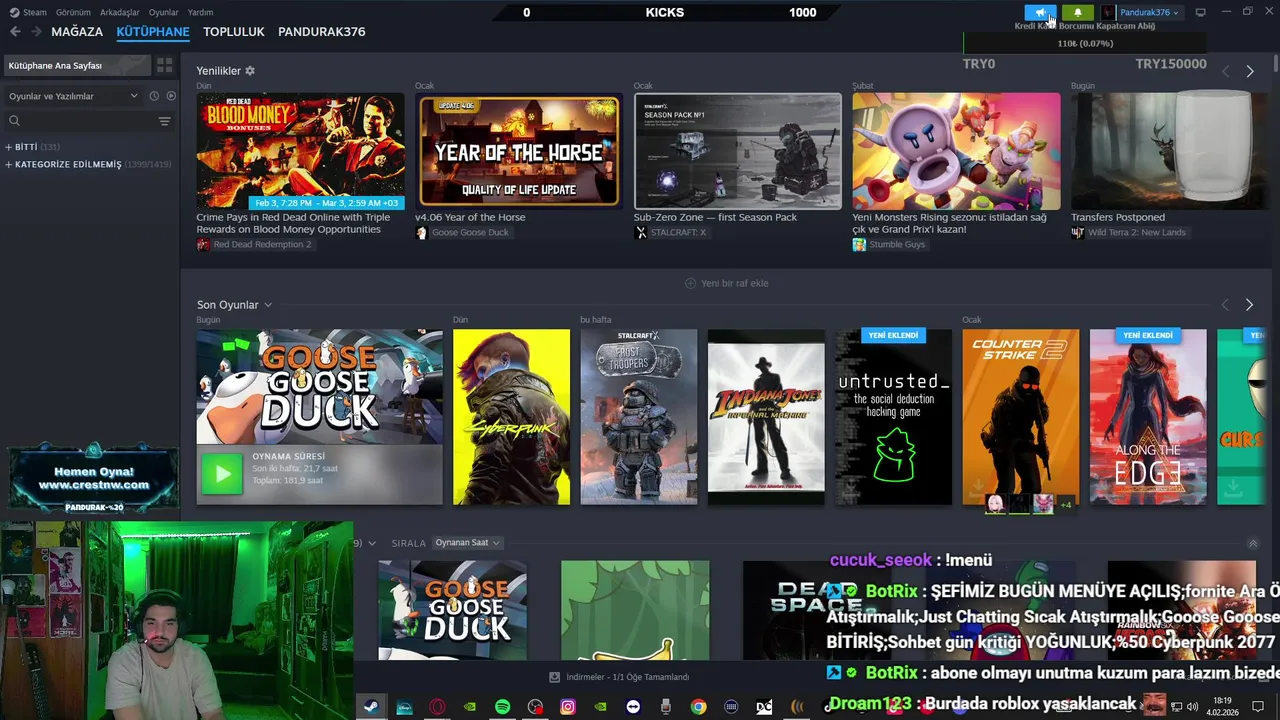Click Yeni bir raf ekle
This screenshot has width=1280, height=720.
pyautogui.click(x=727, y=283)
